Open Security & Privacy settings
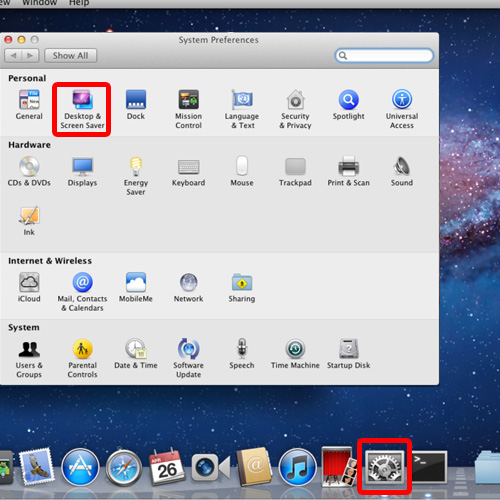This screenshot has height=500, width=500. (x=295, y=109)
